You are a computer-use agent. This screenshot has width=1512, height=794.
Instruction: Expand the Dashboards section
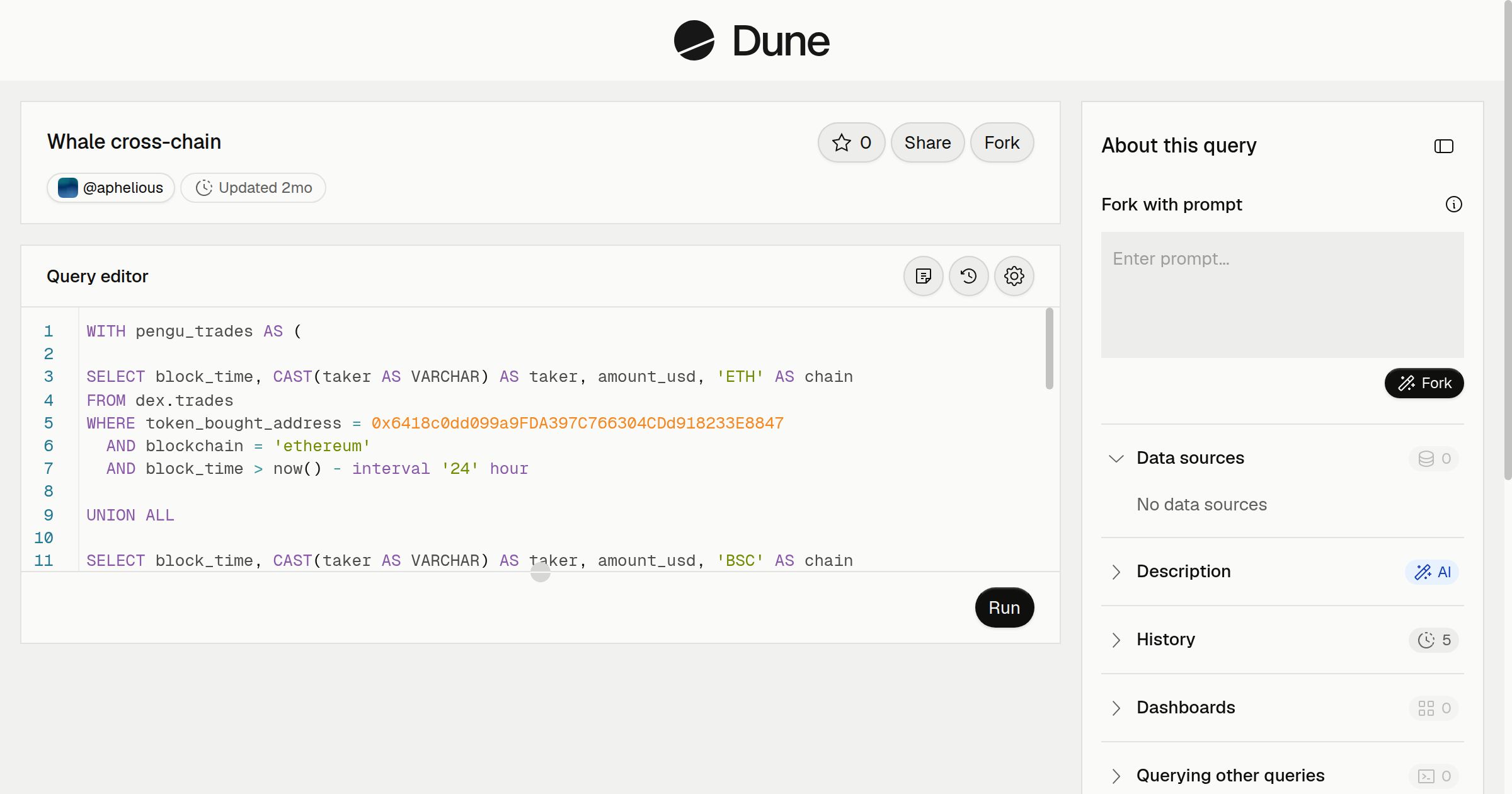pos(1116,708)
